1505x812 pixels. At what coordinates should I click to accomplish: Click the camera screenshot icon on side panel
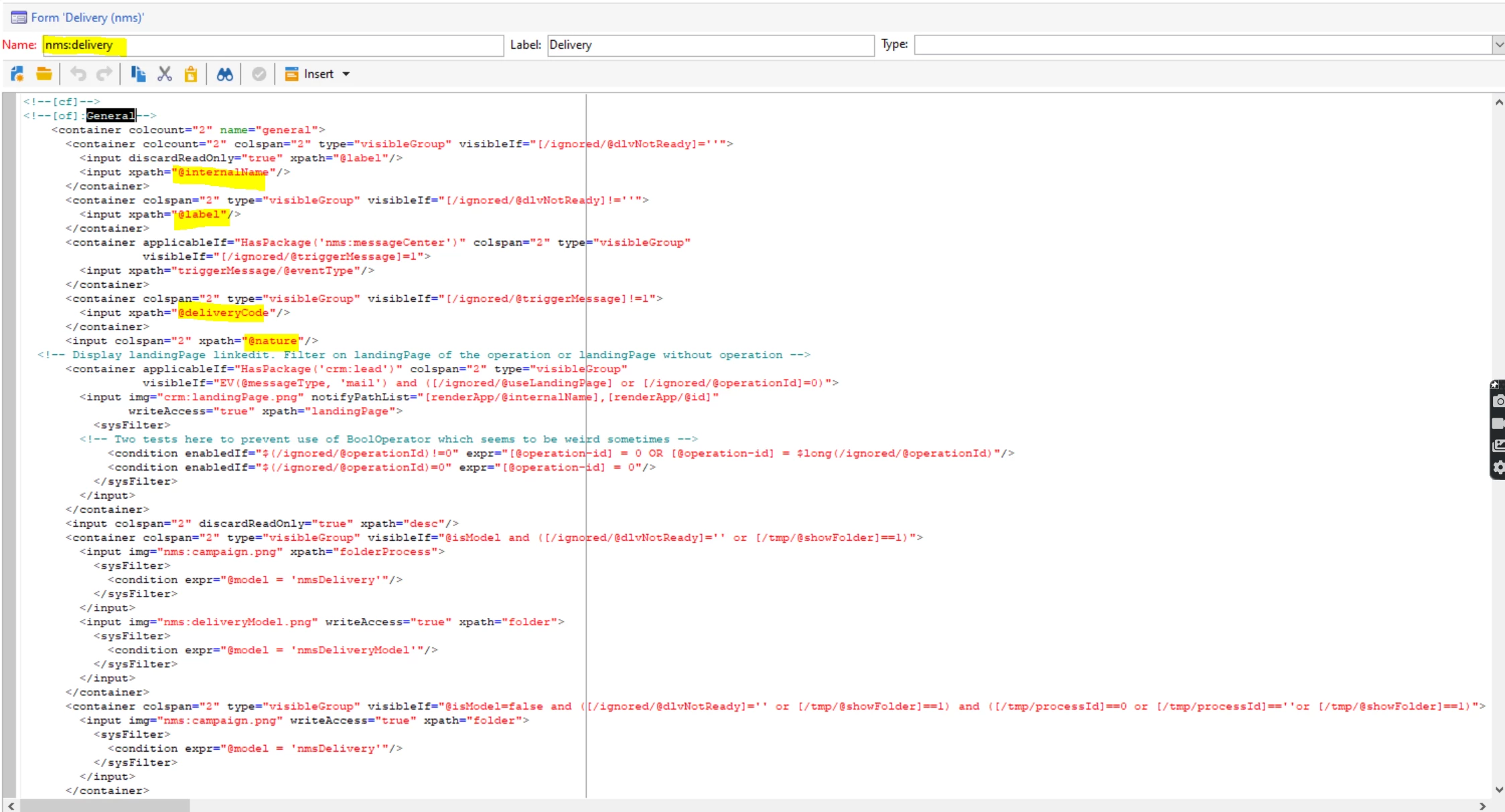tap(1498, 401)
